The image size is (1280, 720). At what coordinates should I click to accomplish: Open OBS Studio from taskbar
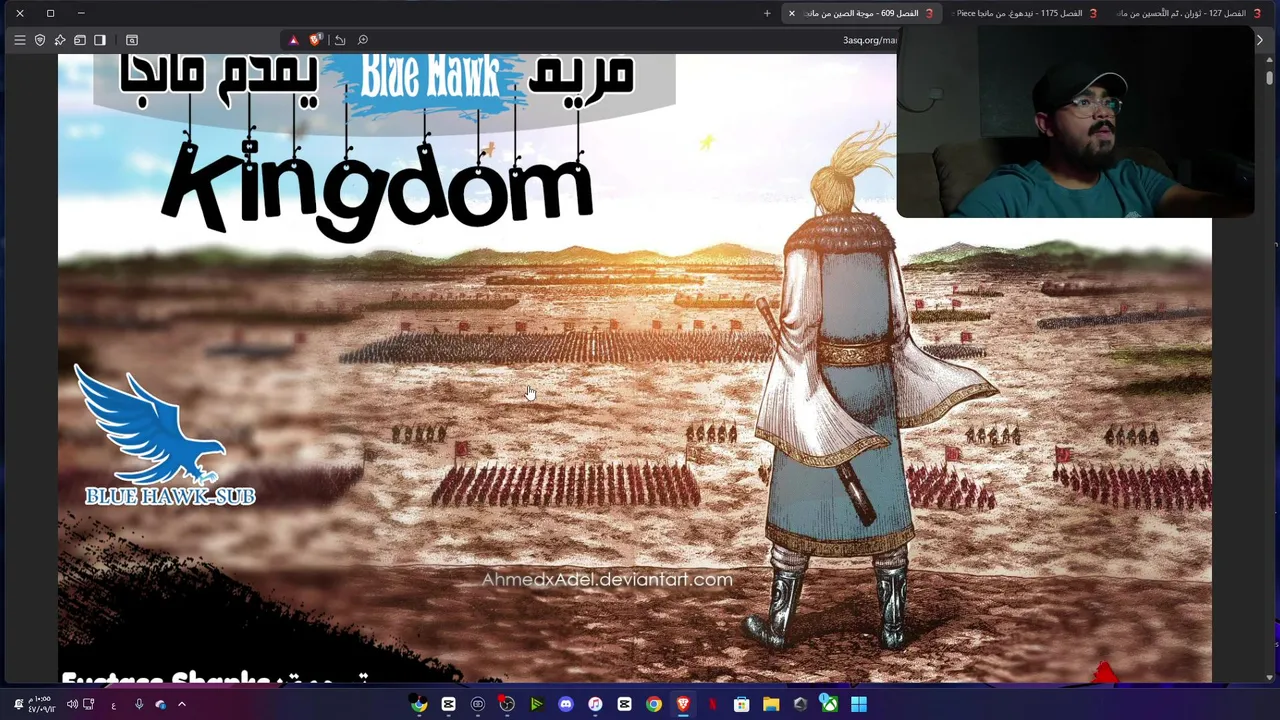coord(507,704)
